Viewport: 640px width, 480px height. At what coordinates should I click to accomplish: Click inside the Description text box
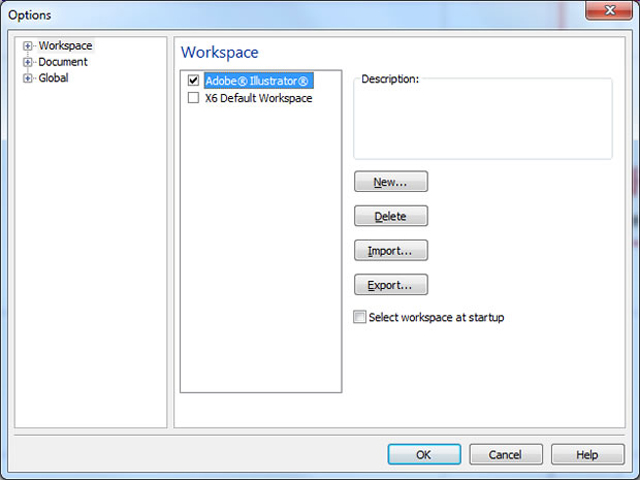click(483, 121)
